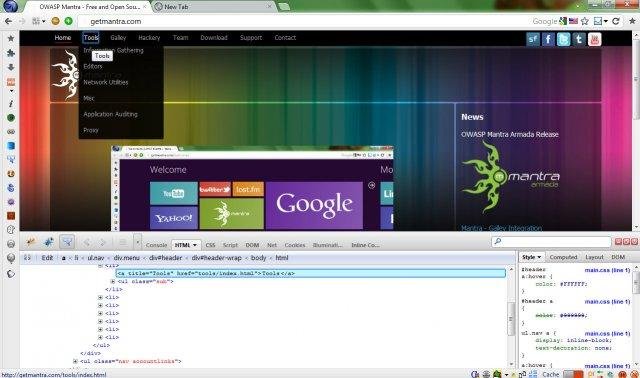640x378 pixels.
Task: Open OWASP Mantra Armada Release news link
Action: pos(510,134)
